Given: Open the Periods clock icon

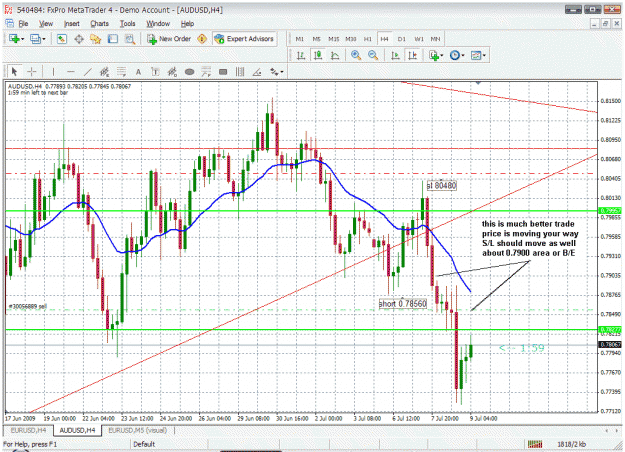Looking at the screenshot, I should pos(454,55).
